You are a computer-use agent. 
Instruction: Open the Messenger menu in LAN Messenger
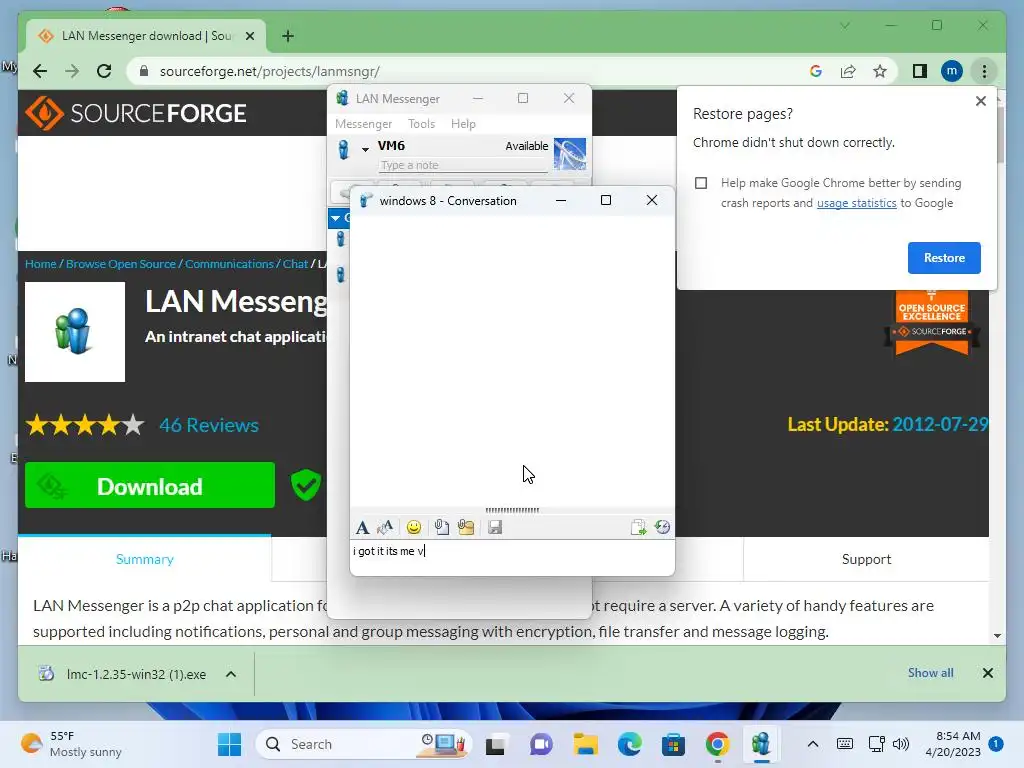tap(363, 123)
